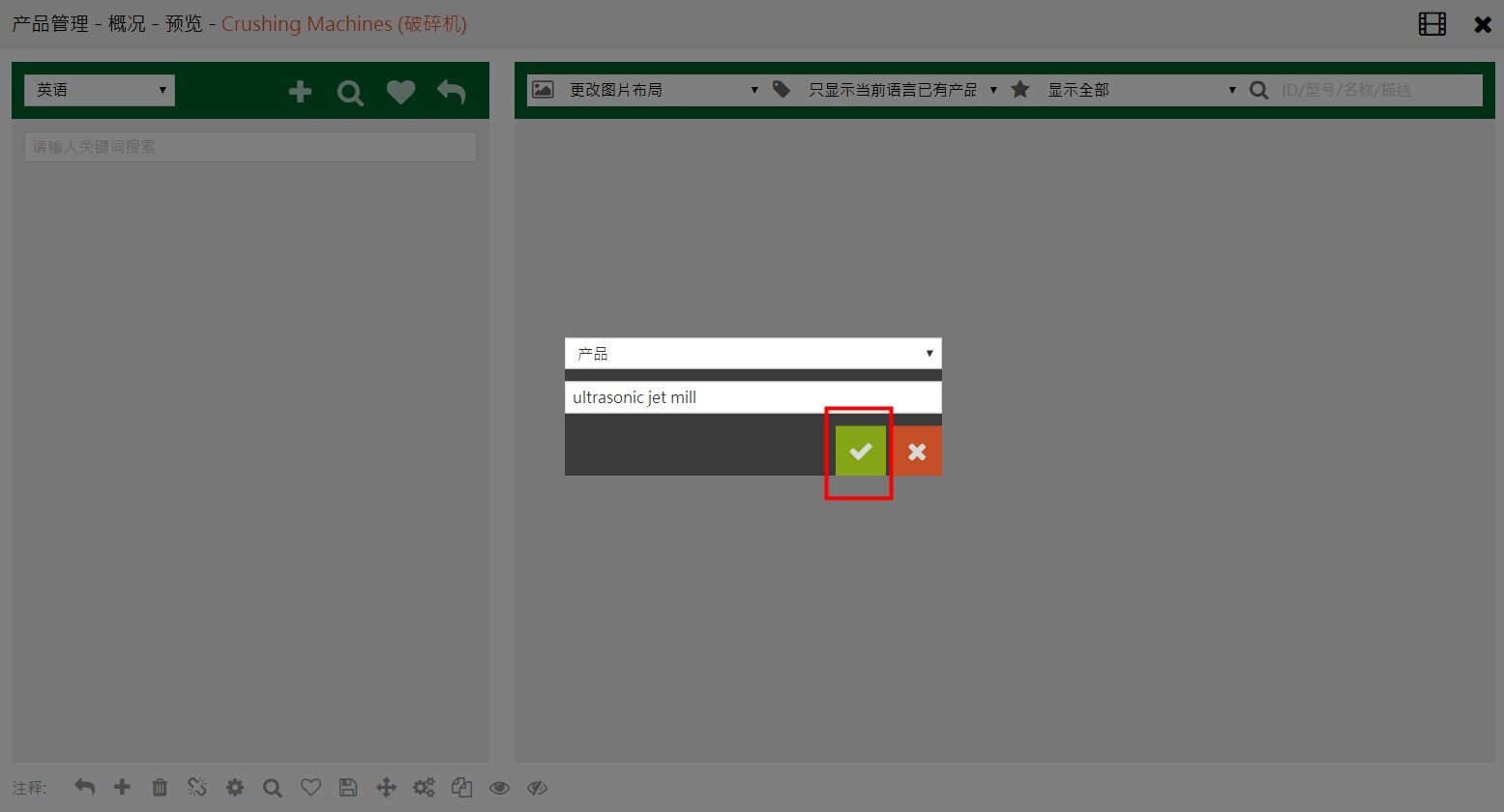Toggle the open eye show icon

pyautogui.click(x=499, y=788)
